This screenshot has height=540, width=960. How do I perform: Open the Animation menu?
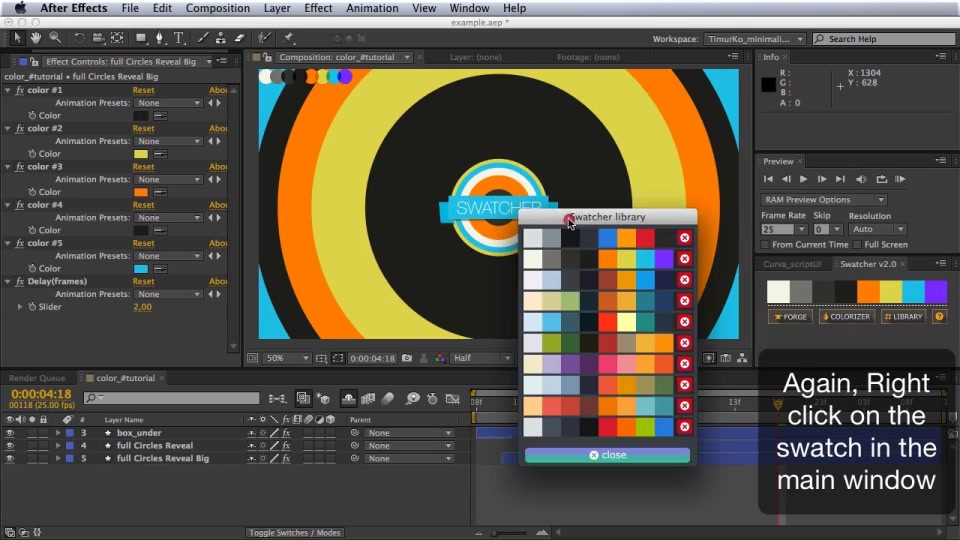click(372, 8)
